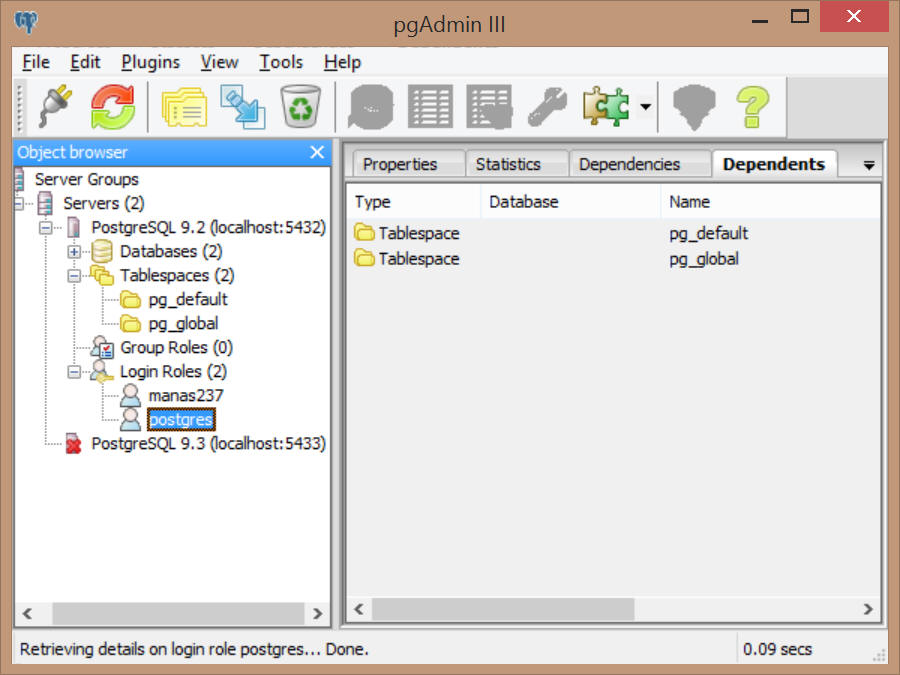Switch to the Dependencies tab
900x675 pixels.
coord(639,164)
